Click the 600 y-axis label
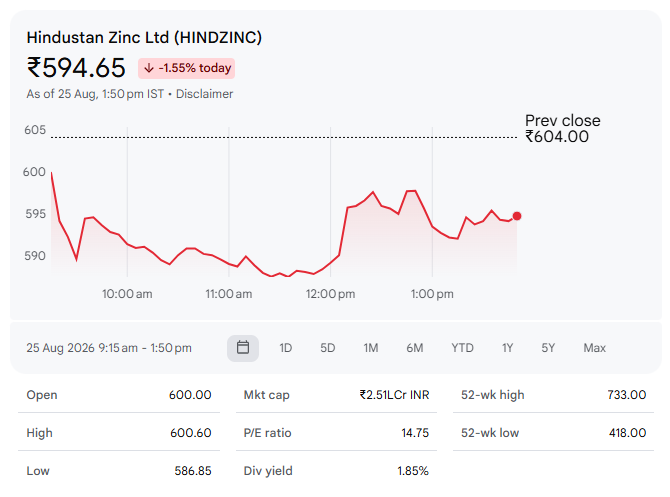The image size is (670, 497). coord(34,172)
